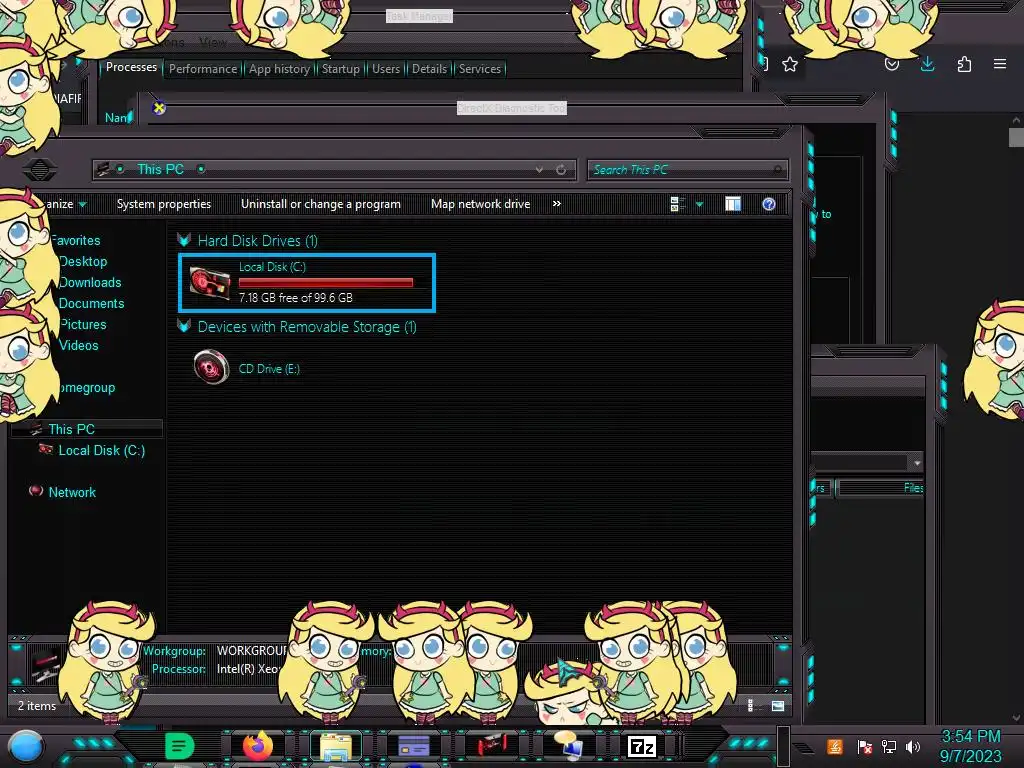This screenshot has height=768, width=1024.
Task: Switch to Task Manager Processes tab
Action: tap(131, 67)
